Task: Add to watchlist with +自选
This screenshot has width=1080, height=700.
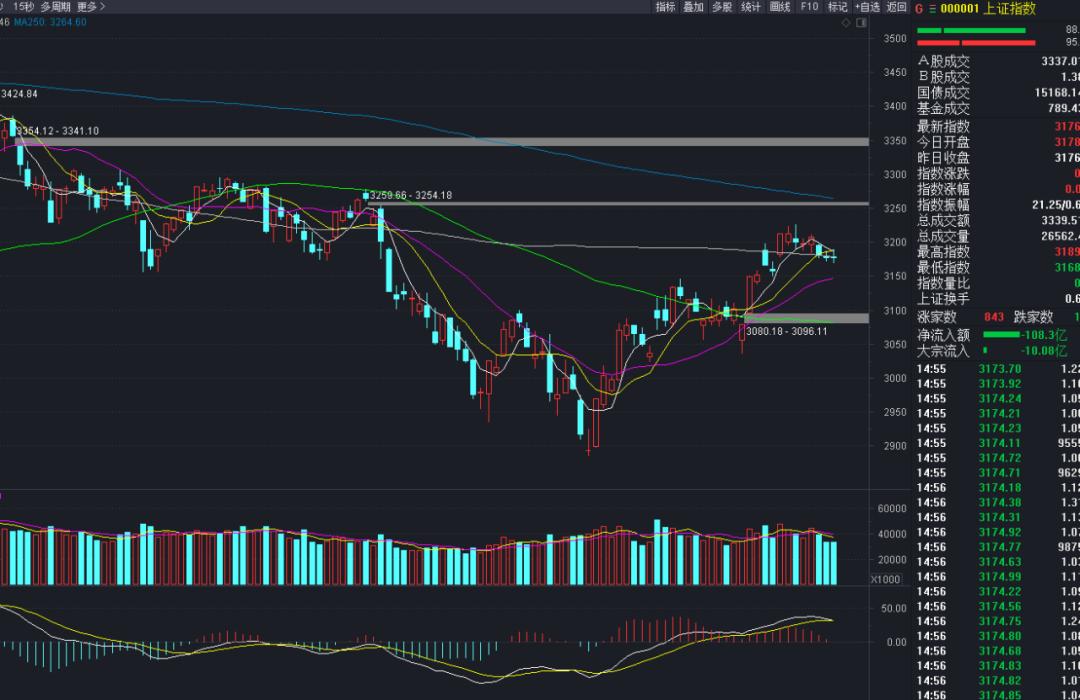Action: (867, 7)
